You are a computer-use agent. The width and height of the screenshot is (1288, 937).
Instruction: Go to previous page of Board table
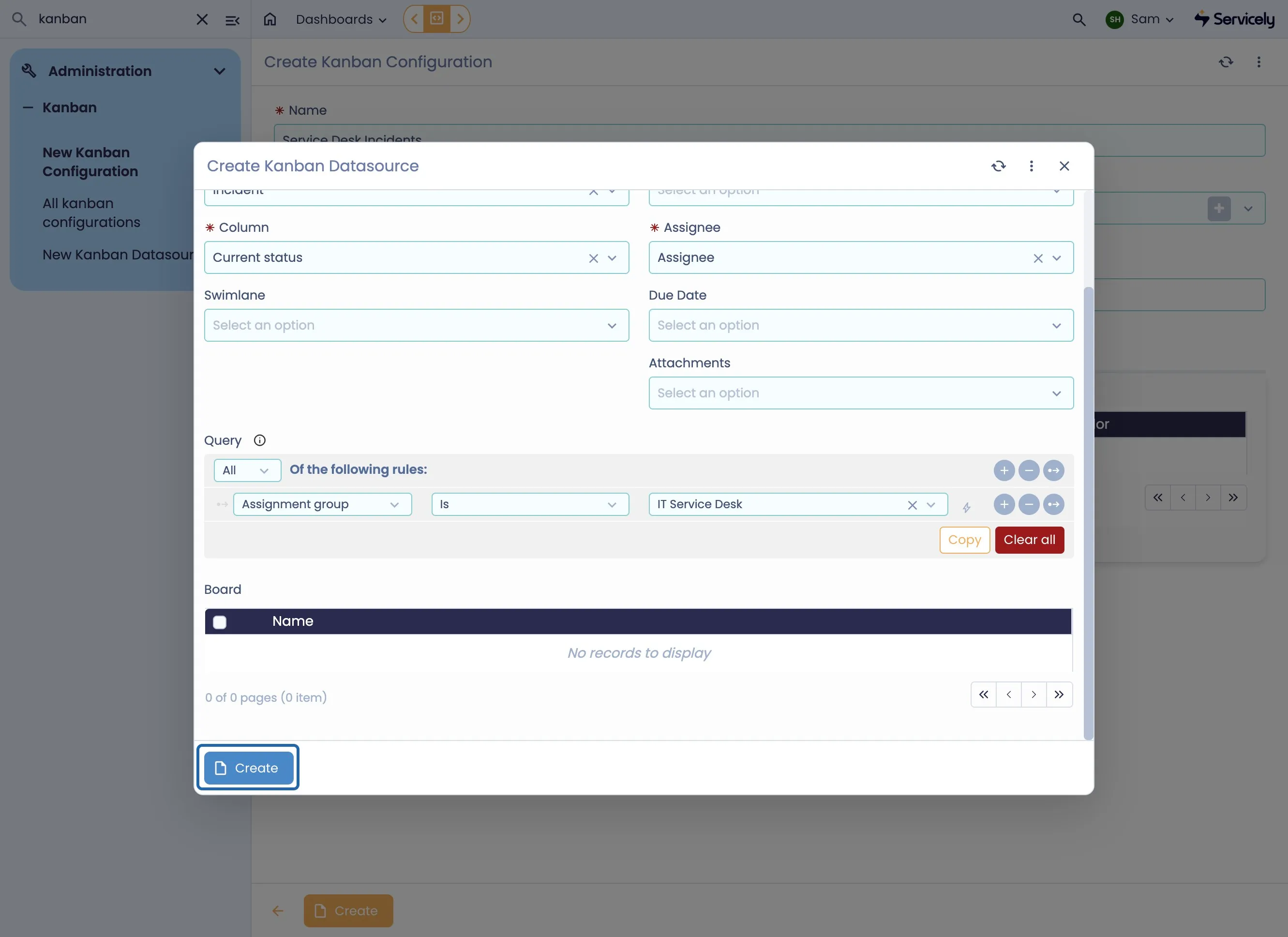coord(1009,695)
